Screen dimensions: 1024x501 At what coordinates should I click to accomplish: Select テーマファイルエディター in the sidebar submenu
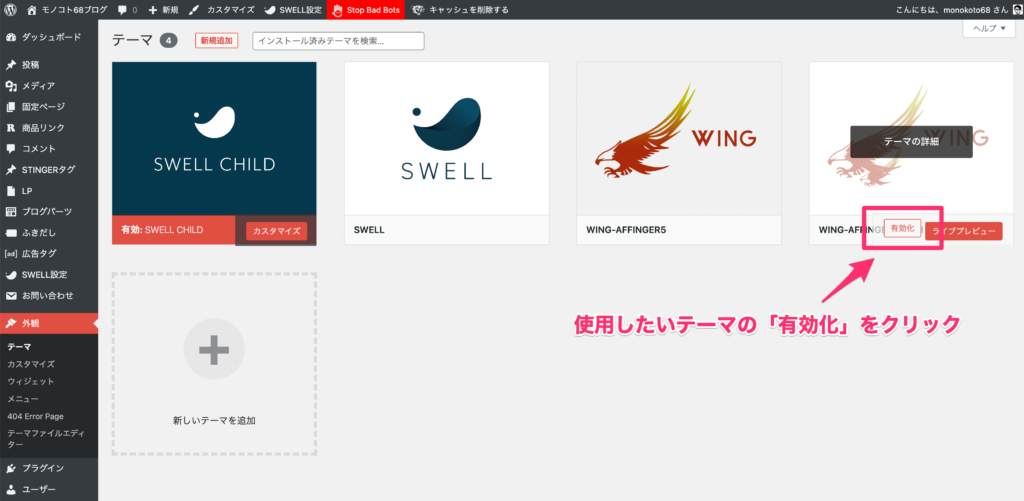click(x=44, y=437)
